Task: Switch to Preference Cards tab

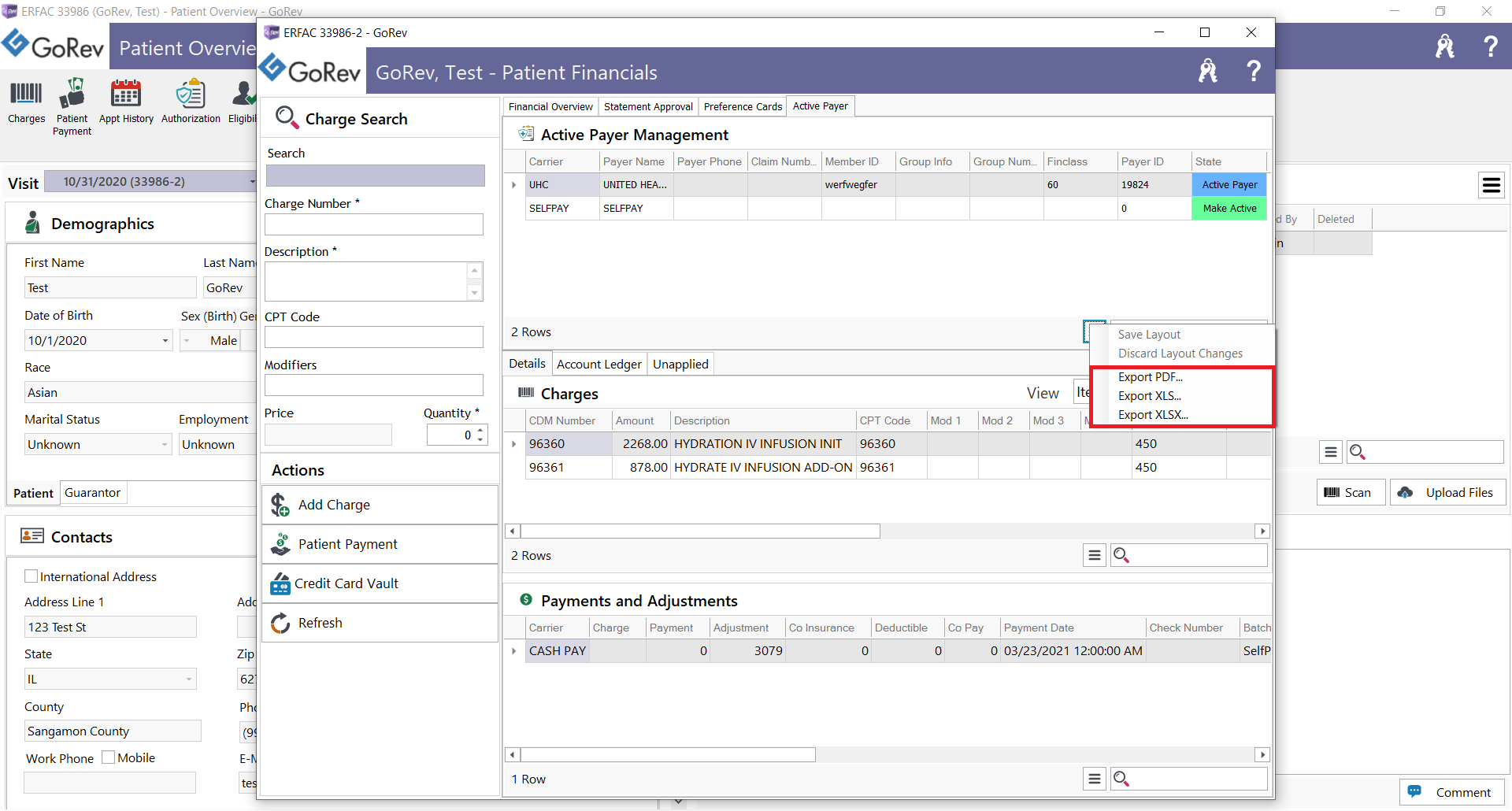Action: [x=743, y=106]
